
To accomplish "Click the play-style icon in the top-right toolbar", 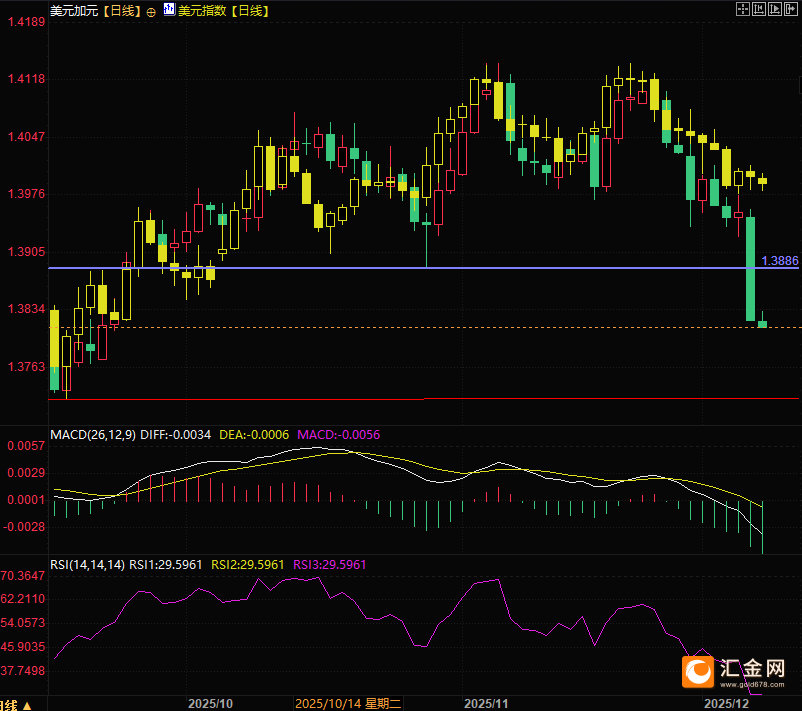I will pyautogui.click(x=775, y=9).
